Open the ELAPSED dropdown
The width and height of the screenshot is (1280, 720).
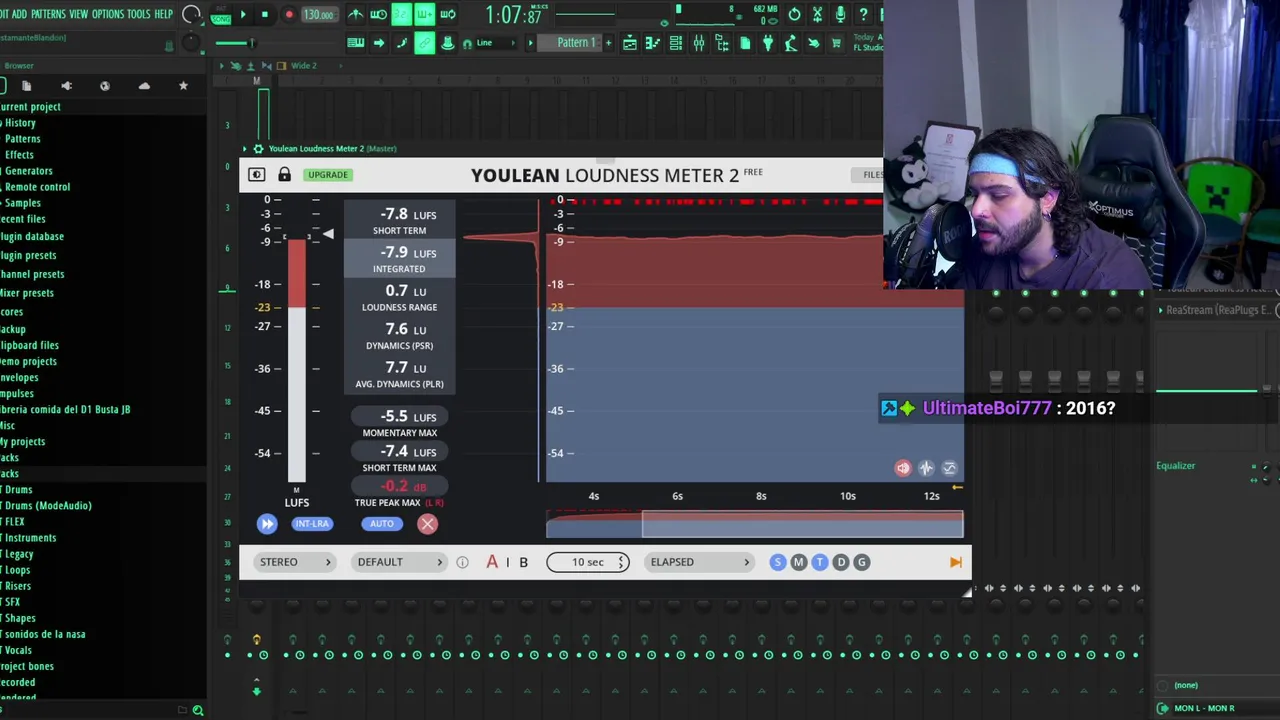pos(699,562)
